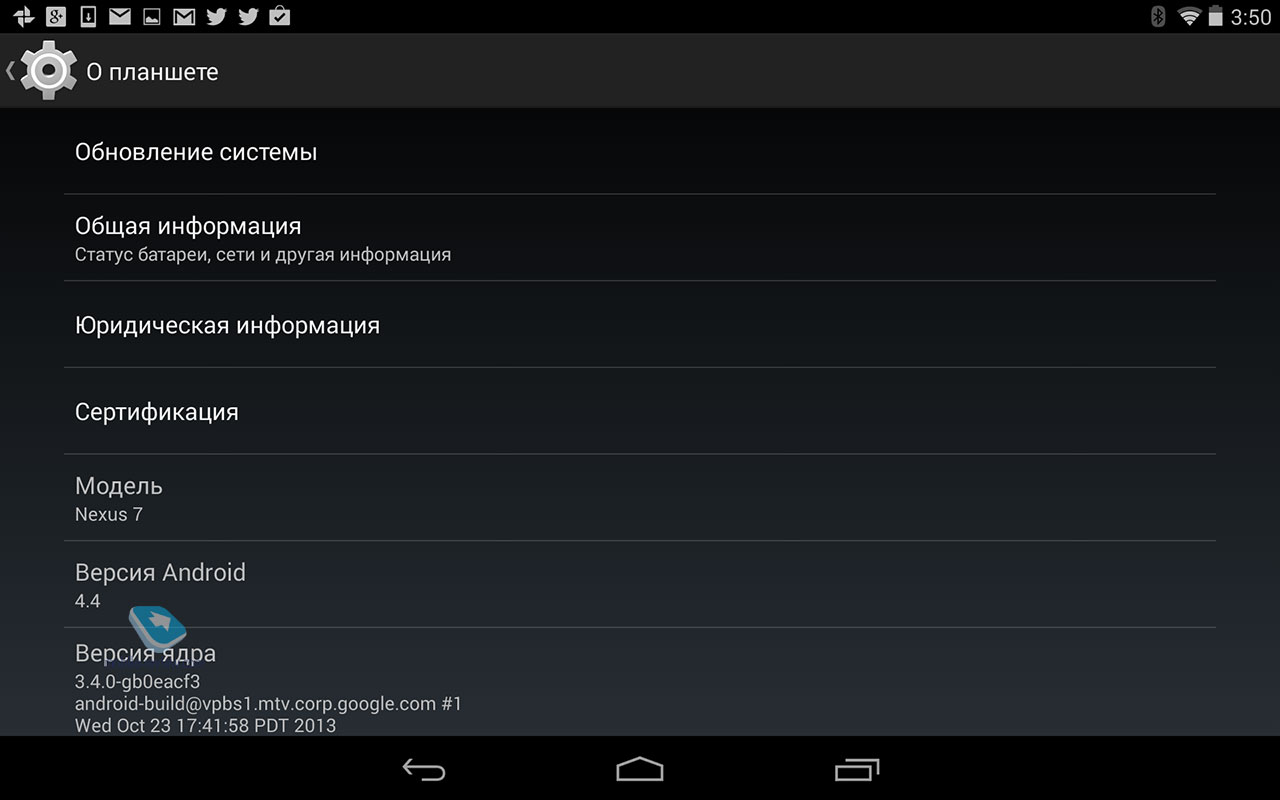Open Обновление системы
The width and height of the screenshot is (1280, 800).
[x=640, y=151]
